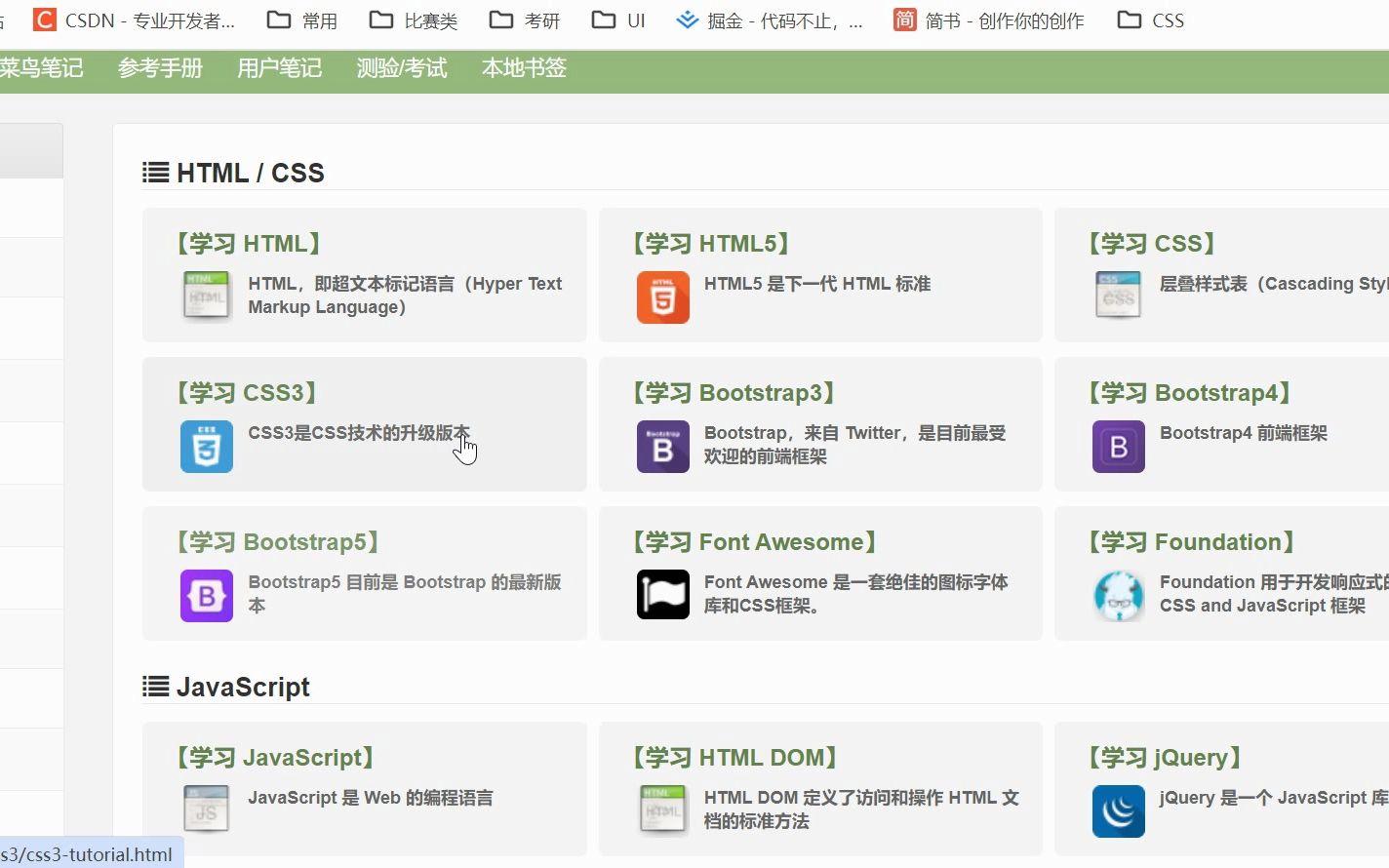Open the 【学习 jQuery】 heading link
This screenshot has width=1389, height=868.
1166,757
